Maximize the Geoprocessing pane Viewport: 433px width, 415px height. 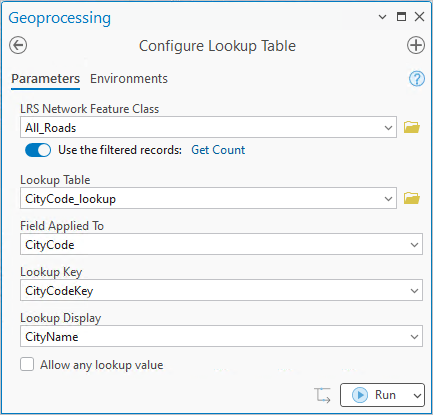pyautogui.click(x=401, y=16)
